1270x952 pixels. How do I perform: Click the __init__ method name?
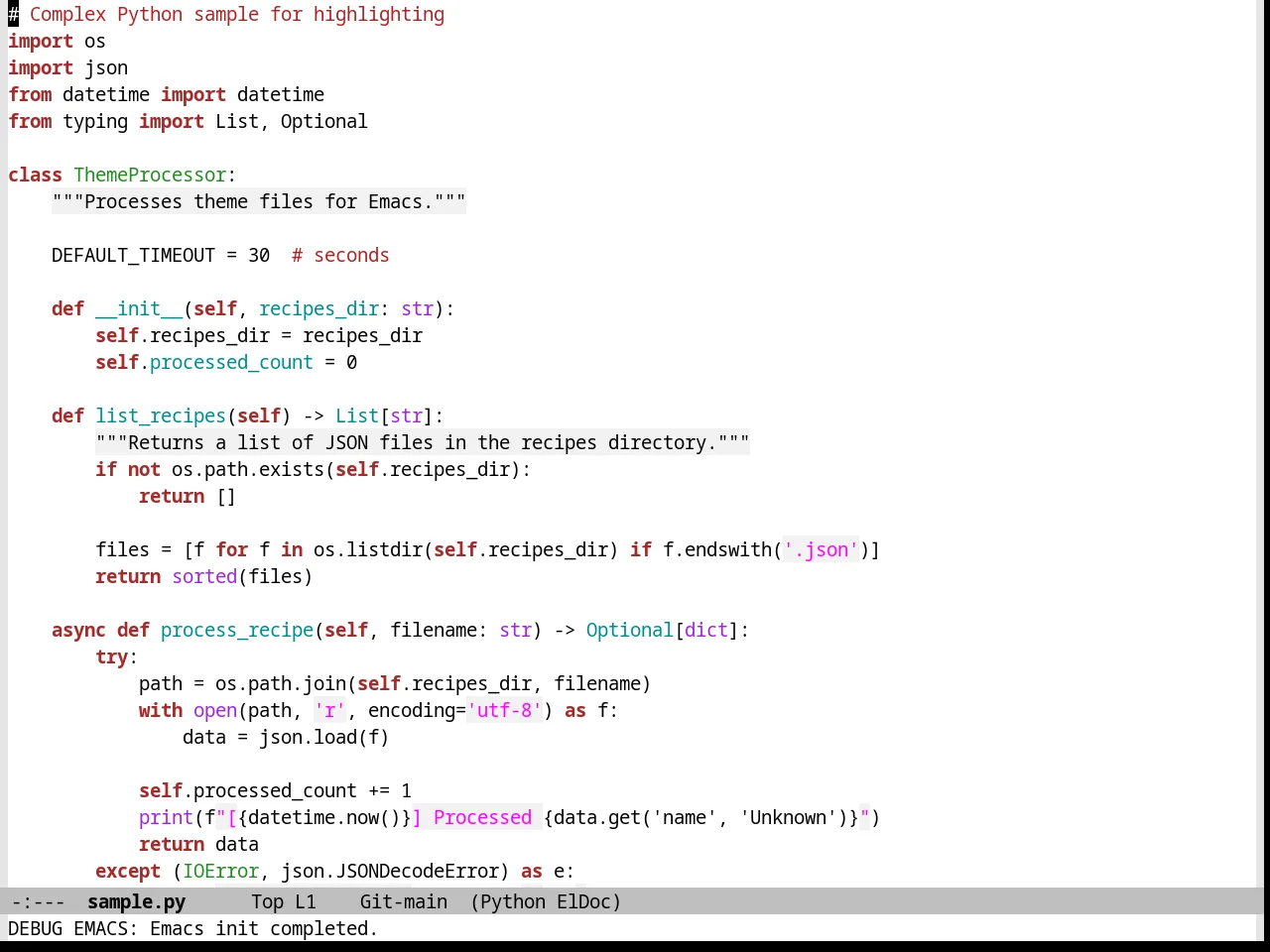point(139,308)
